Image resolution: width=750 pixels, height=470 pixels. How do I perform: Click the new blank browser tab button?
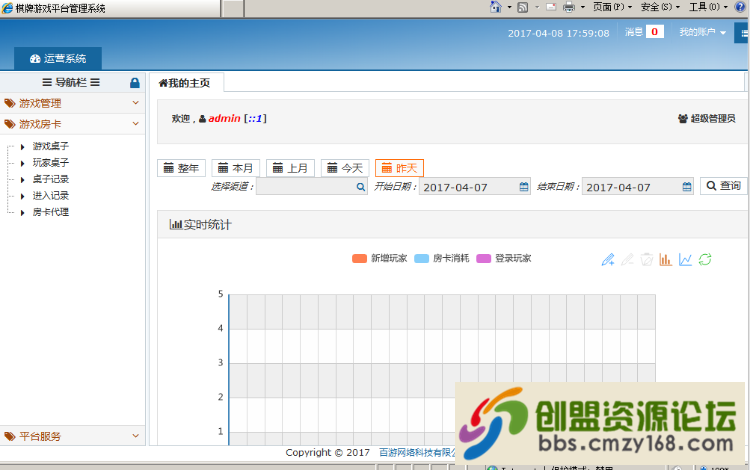tap(233, 9)
